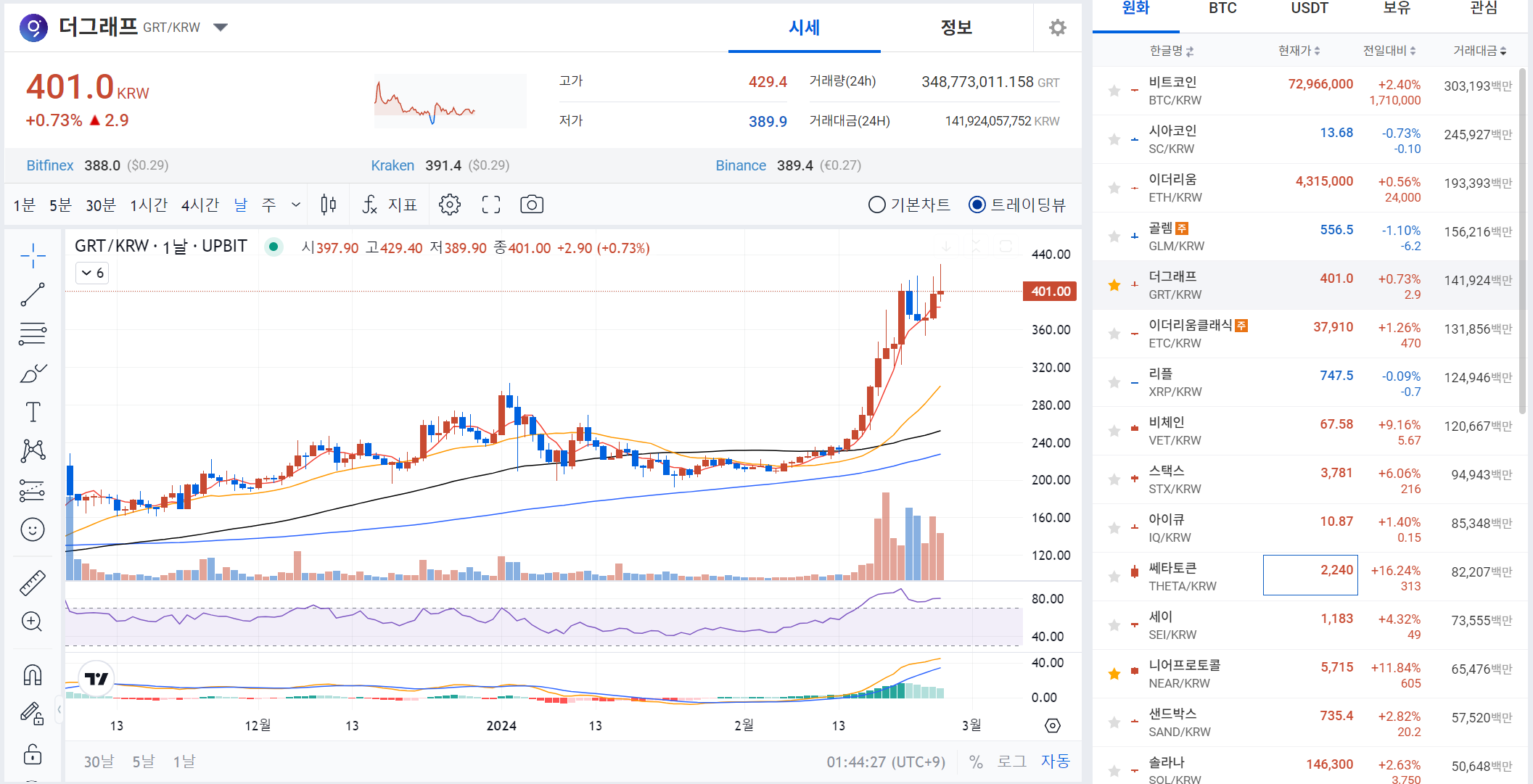
Task: Click the Bitfinex price link
Action: coord(50,165)
